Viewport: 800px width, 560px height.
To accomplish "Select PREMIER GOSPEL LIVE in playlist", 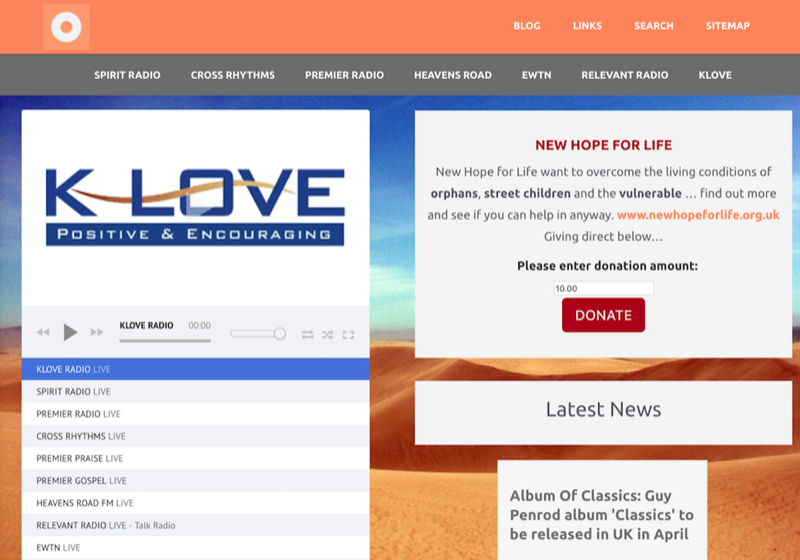I will [x=195, y=480].
